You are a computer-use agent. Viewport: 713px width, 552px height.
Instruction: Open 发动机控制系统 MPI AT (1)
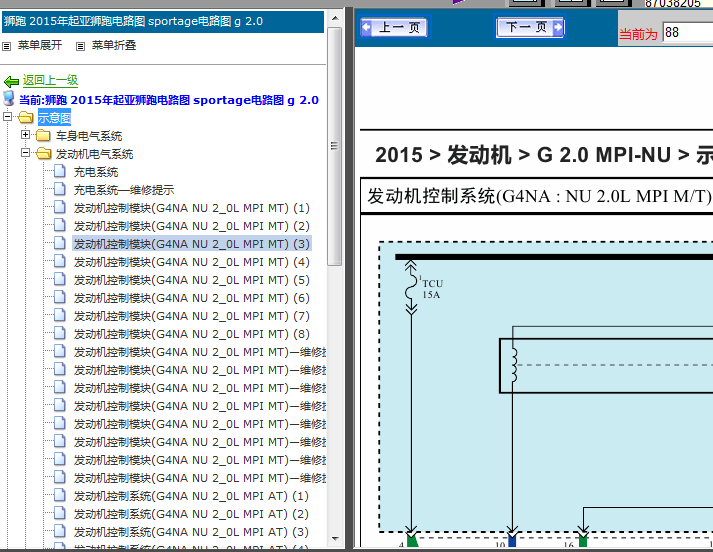point(191,496)
